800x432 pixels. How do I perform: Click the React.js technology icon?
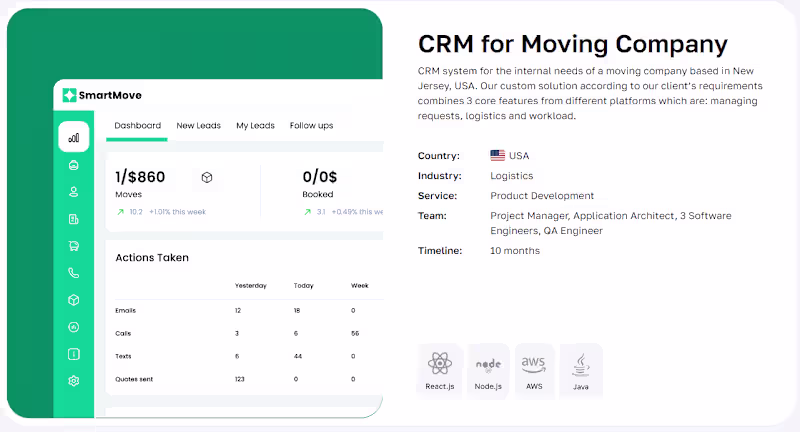[x=440, y=364]
